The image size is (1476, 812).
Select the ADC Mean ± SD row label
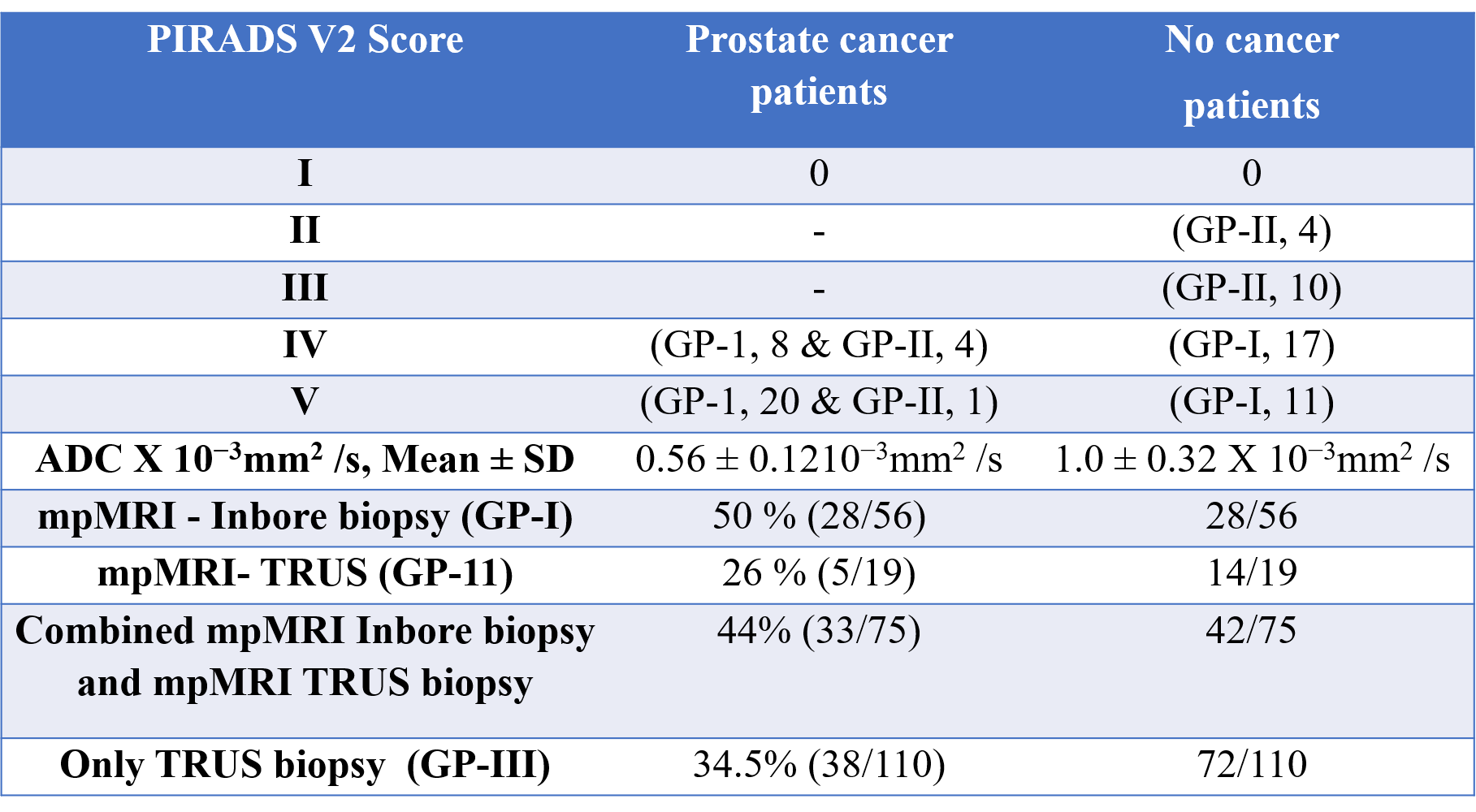tap(305, 460)
